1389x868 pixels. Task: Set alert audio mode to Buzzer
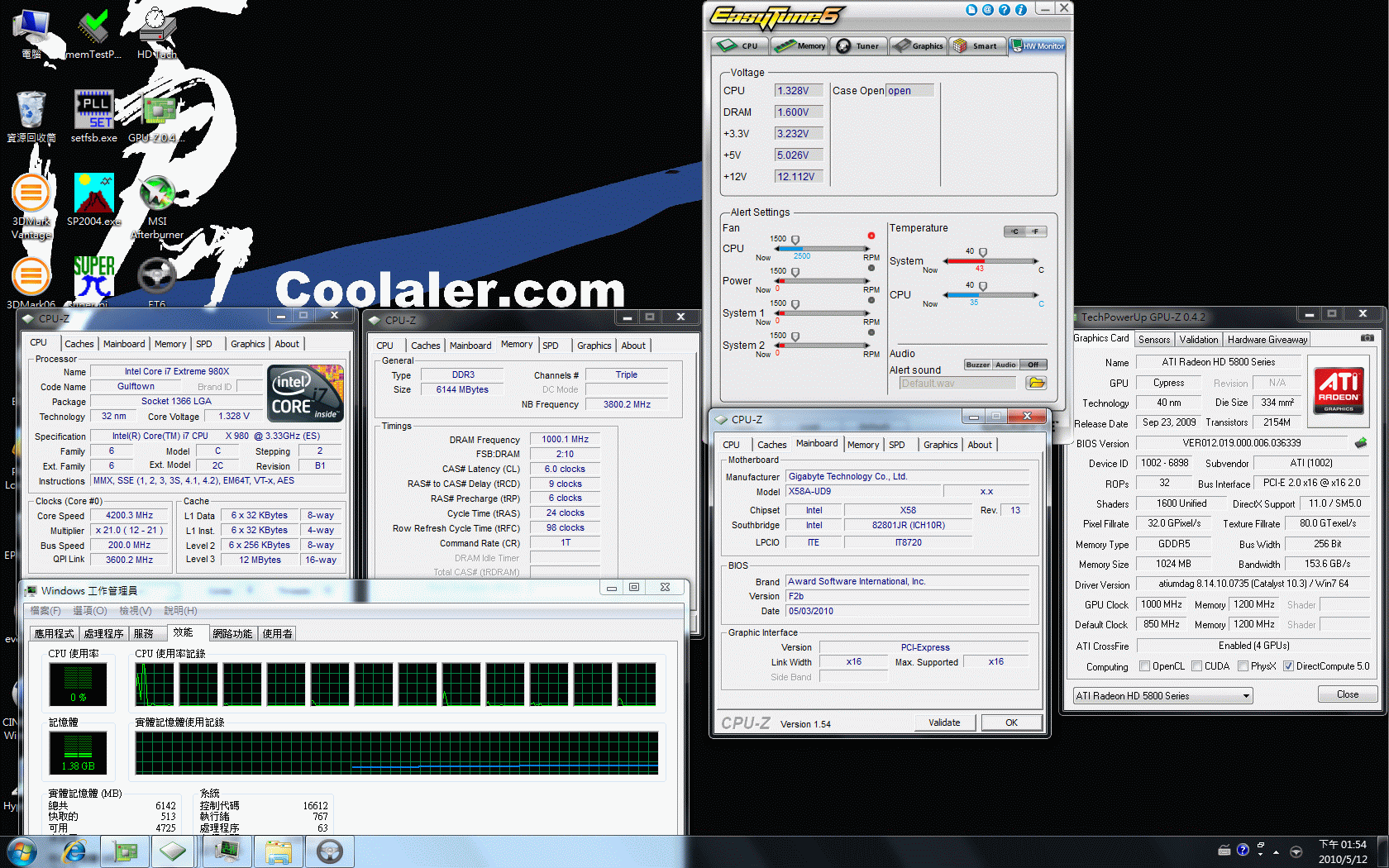tap(978, 365)
